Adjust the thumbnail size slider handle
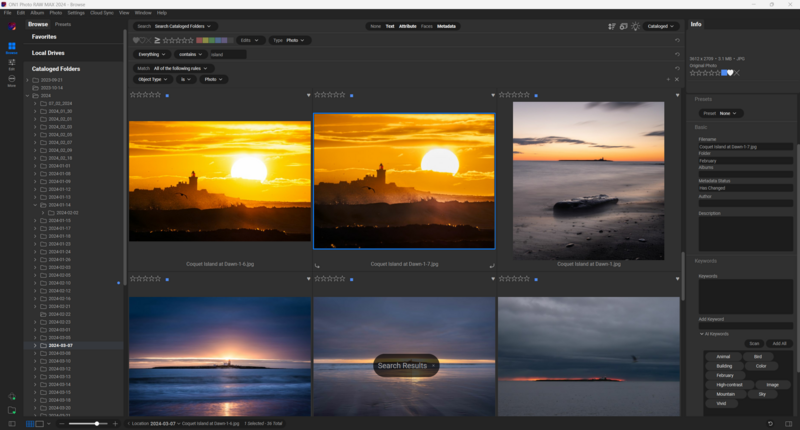 pyautogui.click(x=96, y=423)
